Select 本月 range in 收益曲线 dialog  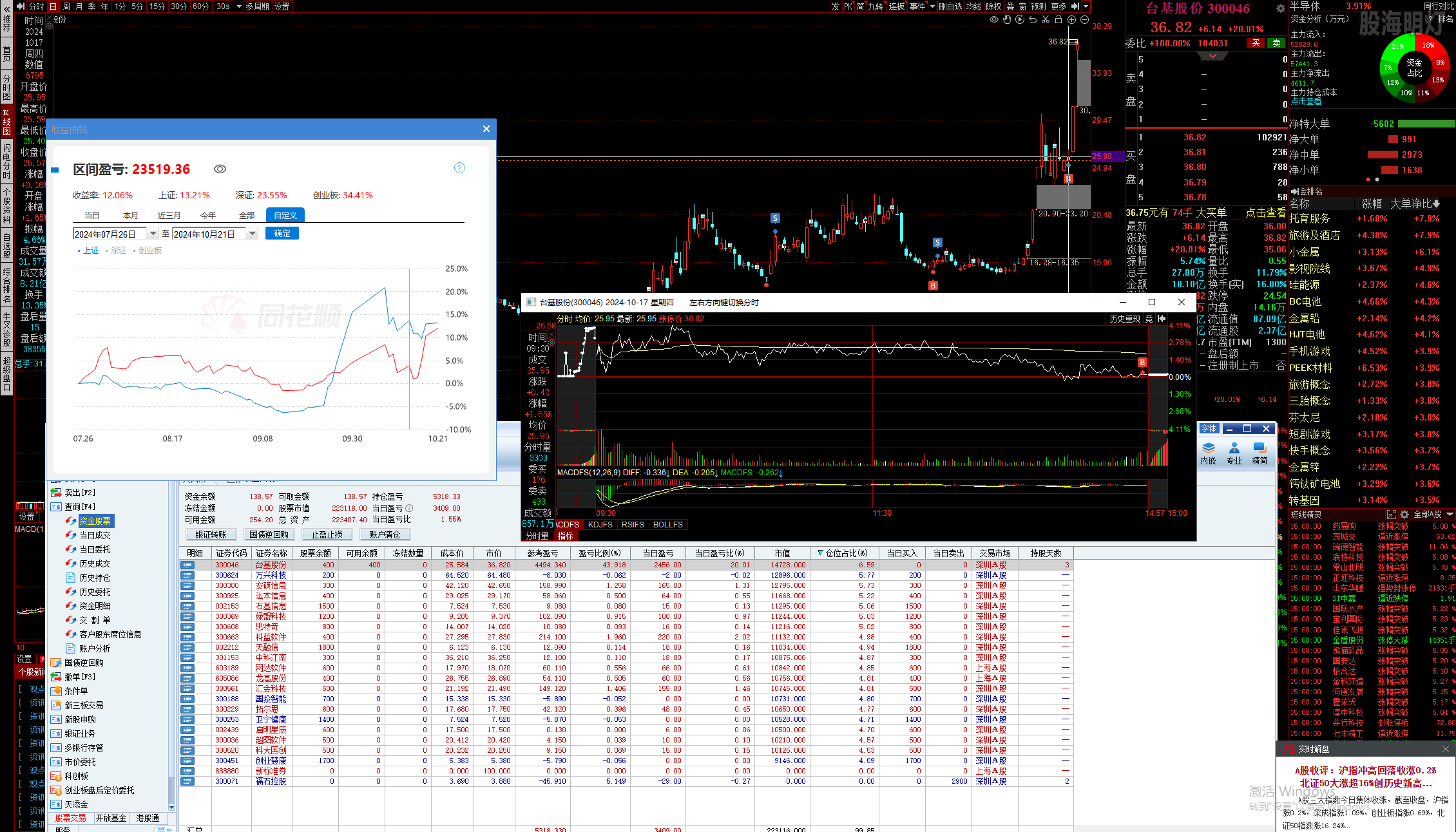click(131, 215)
